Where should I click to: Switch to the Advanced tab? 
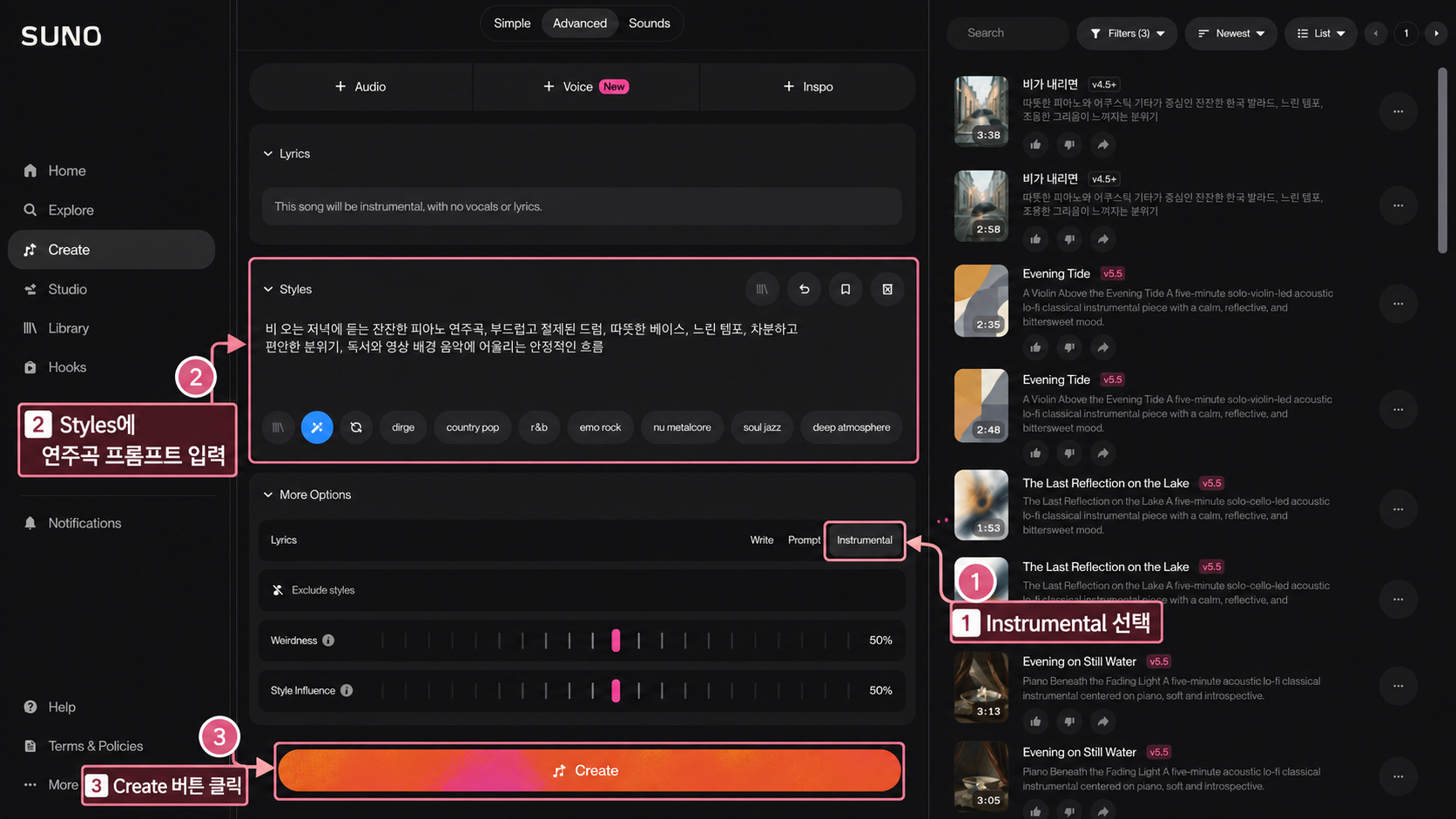(580, 23)
